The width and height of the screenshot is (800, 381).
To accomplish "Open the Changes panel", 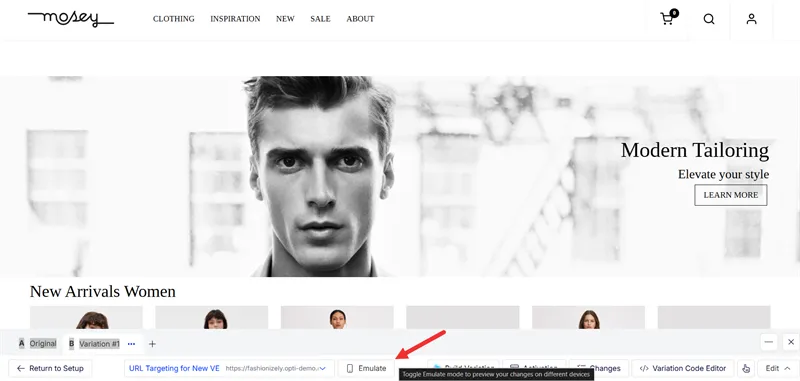I will click(x=599, y=368).
